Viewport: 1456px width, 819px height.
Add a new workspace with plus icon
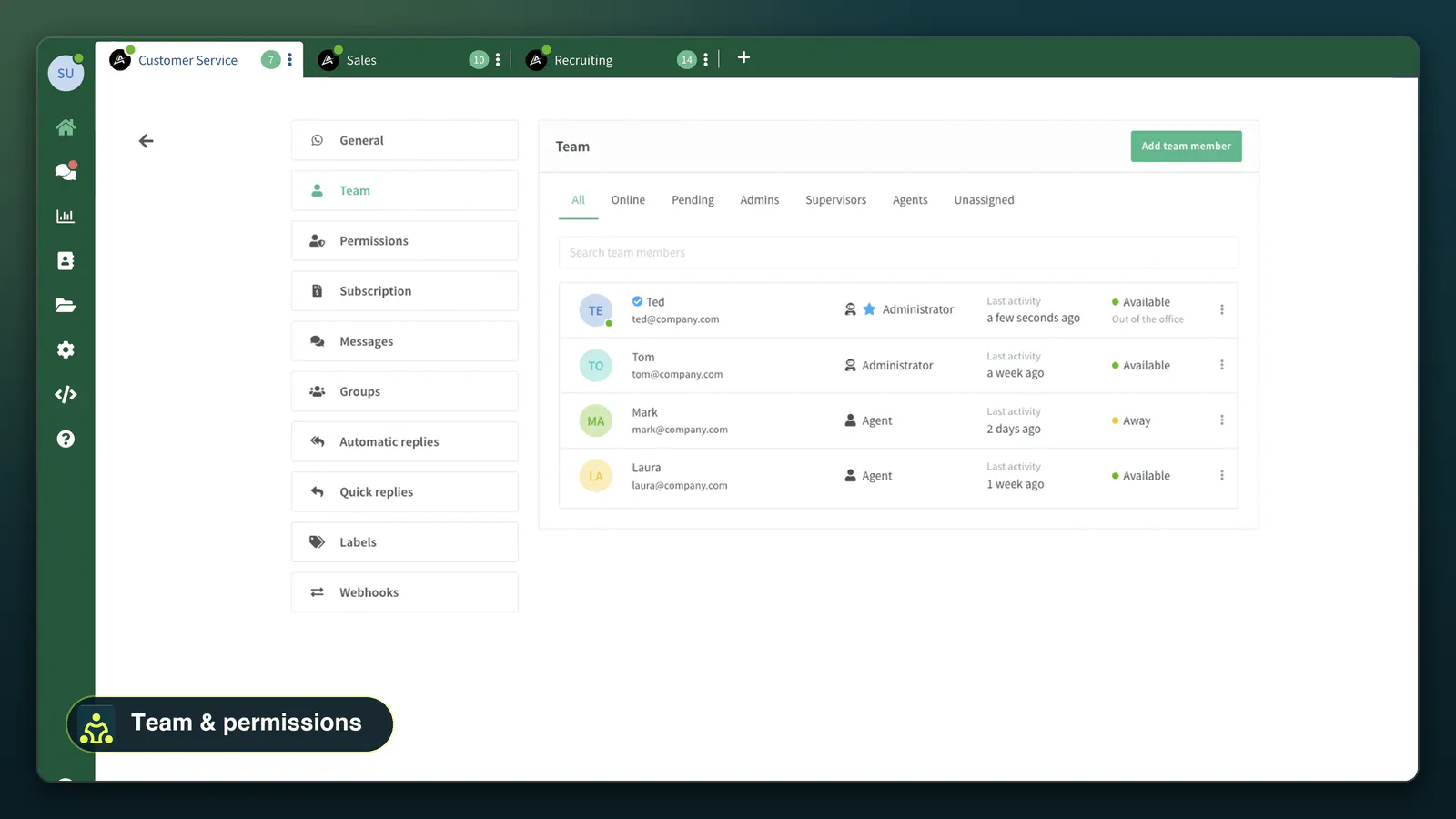click(x=743, y=57)
